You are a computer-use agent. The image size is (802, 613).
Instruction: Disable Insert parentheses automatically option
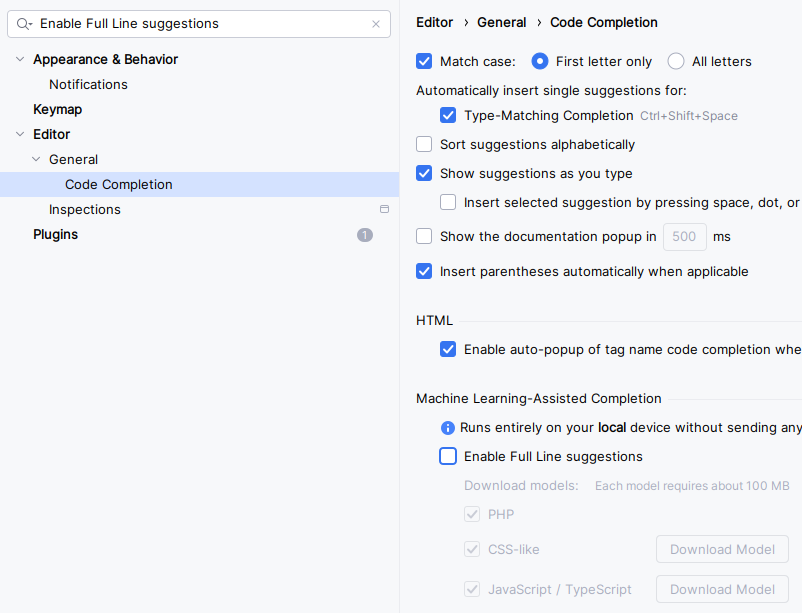click(x=424, y=272)
